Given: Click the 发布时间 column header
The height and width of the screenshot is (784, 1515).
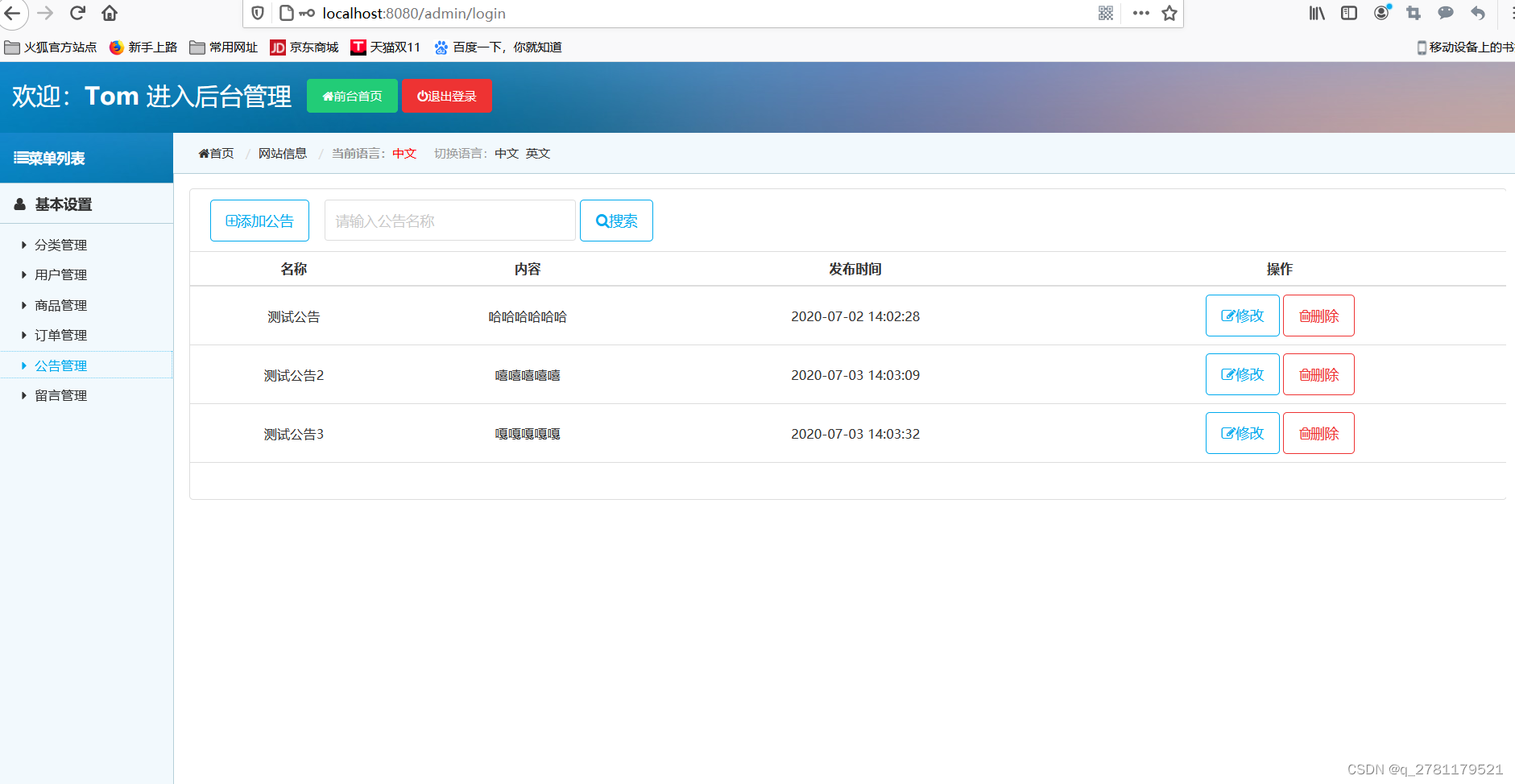Looking at the screenshot, I should coord(855,269).
